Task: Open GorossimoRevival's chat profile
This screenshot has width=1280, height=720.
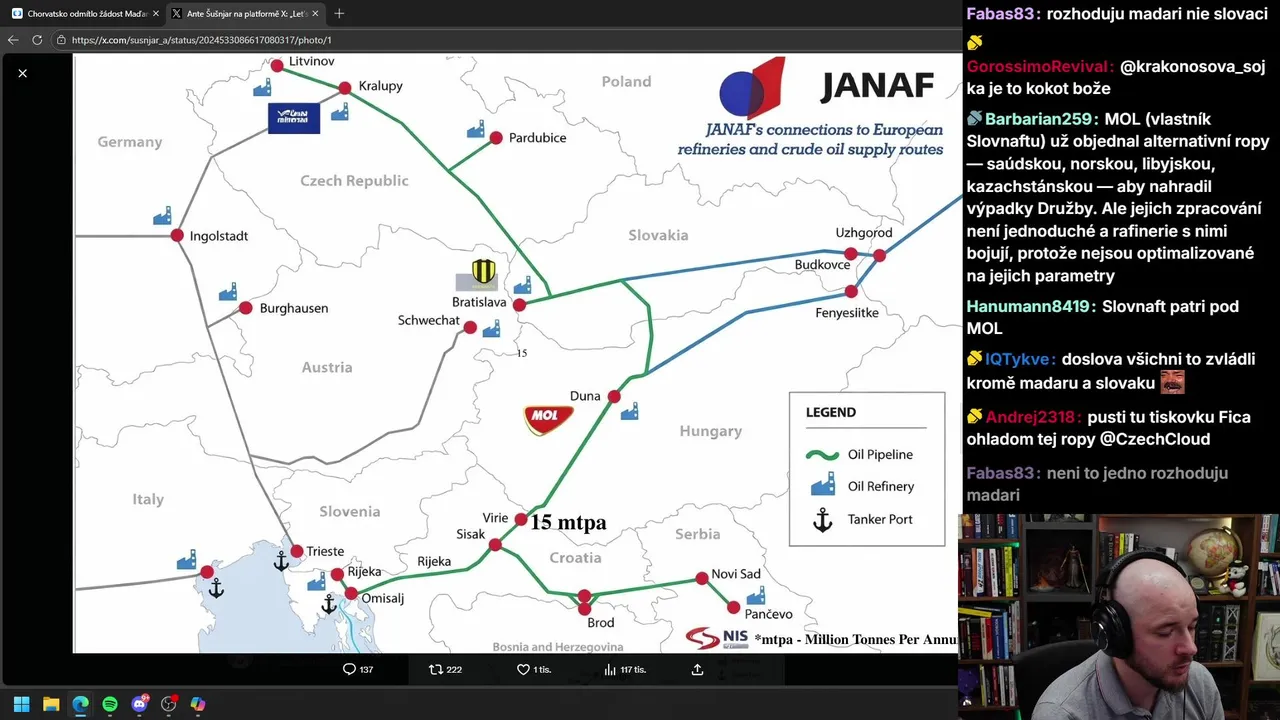Action: [1038, 66]
